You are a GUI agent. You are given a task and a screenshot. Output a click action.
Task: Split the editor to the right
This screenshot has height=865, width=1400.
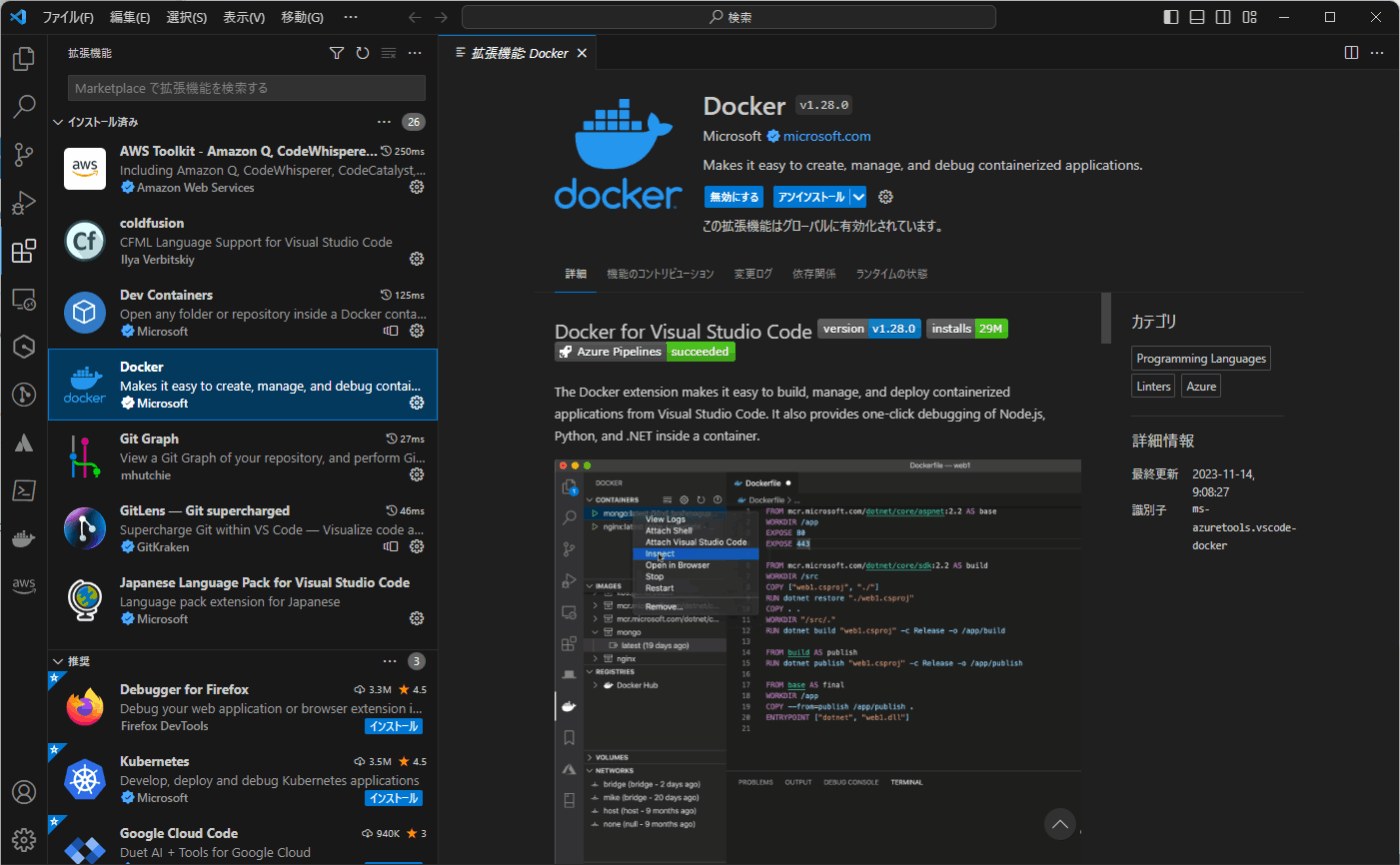tap(1351, 53)
